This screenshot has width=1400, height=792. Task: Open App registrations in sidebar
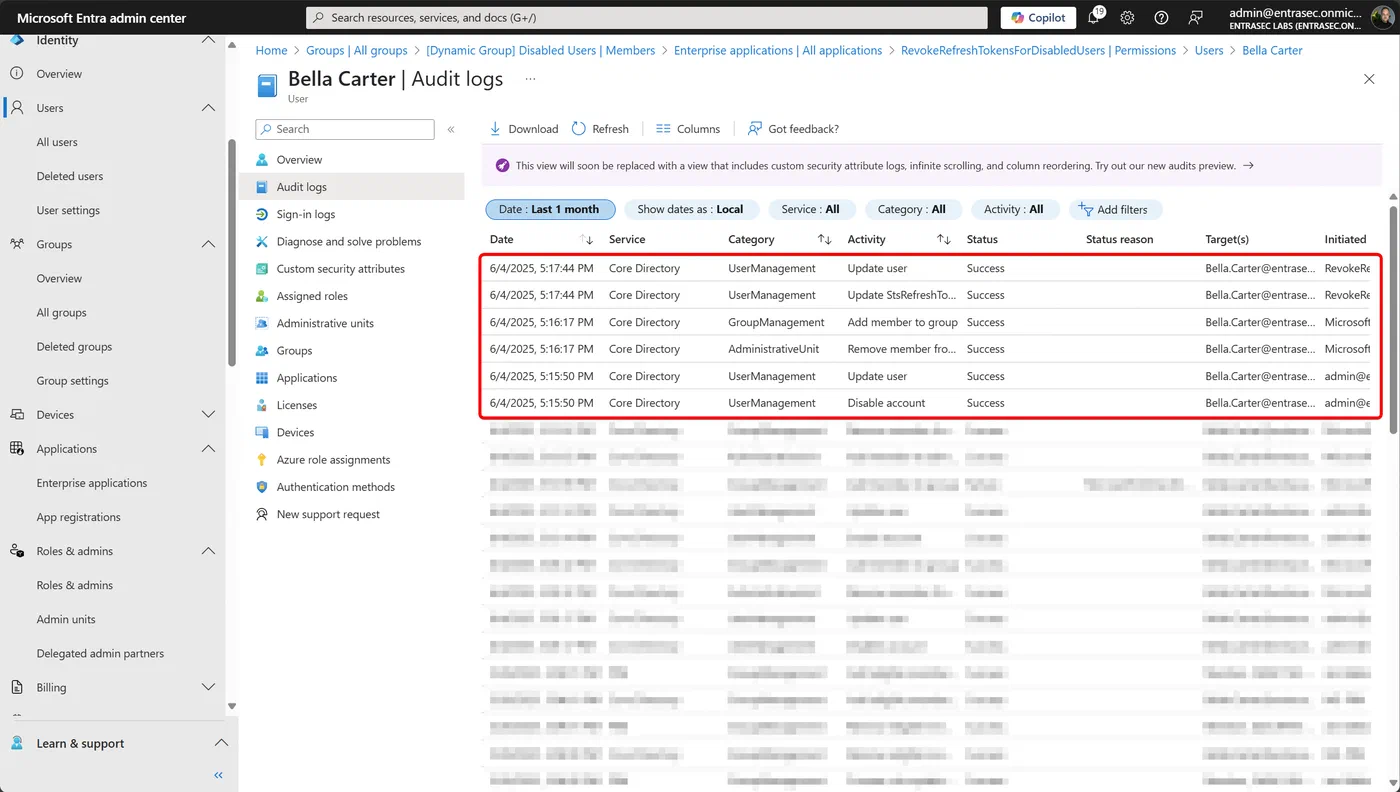tap(79, 517)
